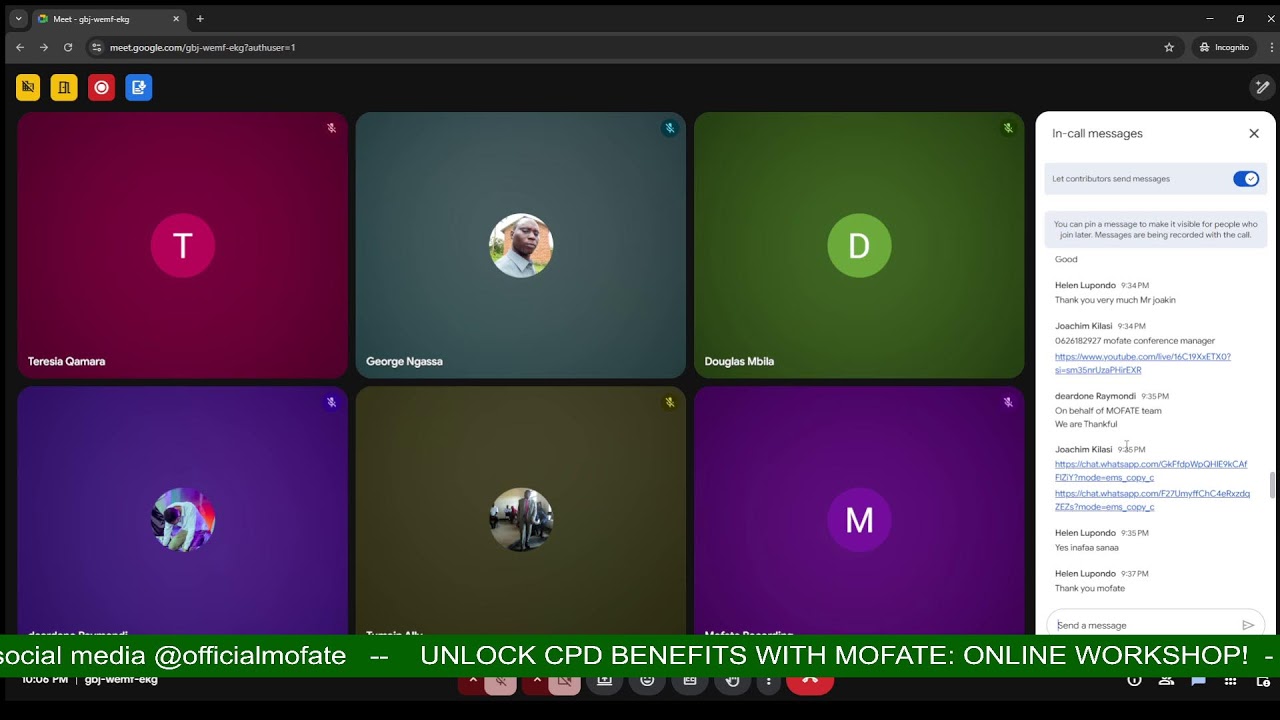The height and width of the screenshot is (720, 1280).
Task: Open the first chat.whatsapp.com link
Action: coord(1151,471)
